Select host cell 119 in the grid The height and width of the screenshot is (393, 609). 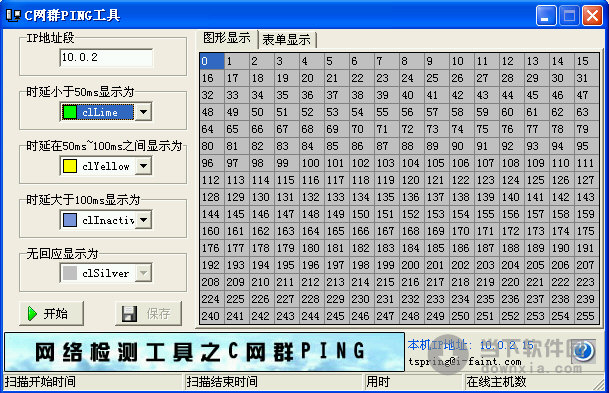[386, 180]
